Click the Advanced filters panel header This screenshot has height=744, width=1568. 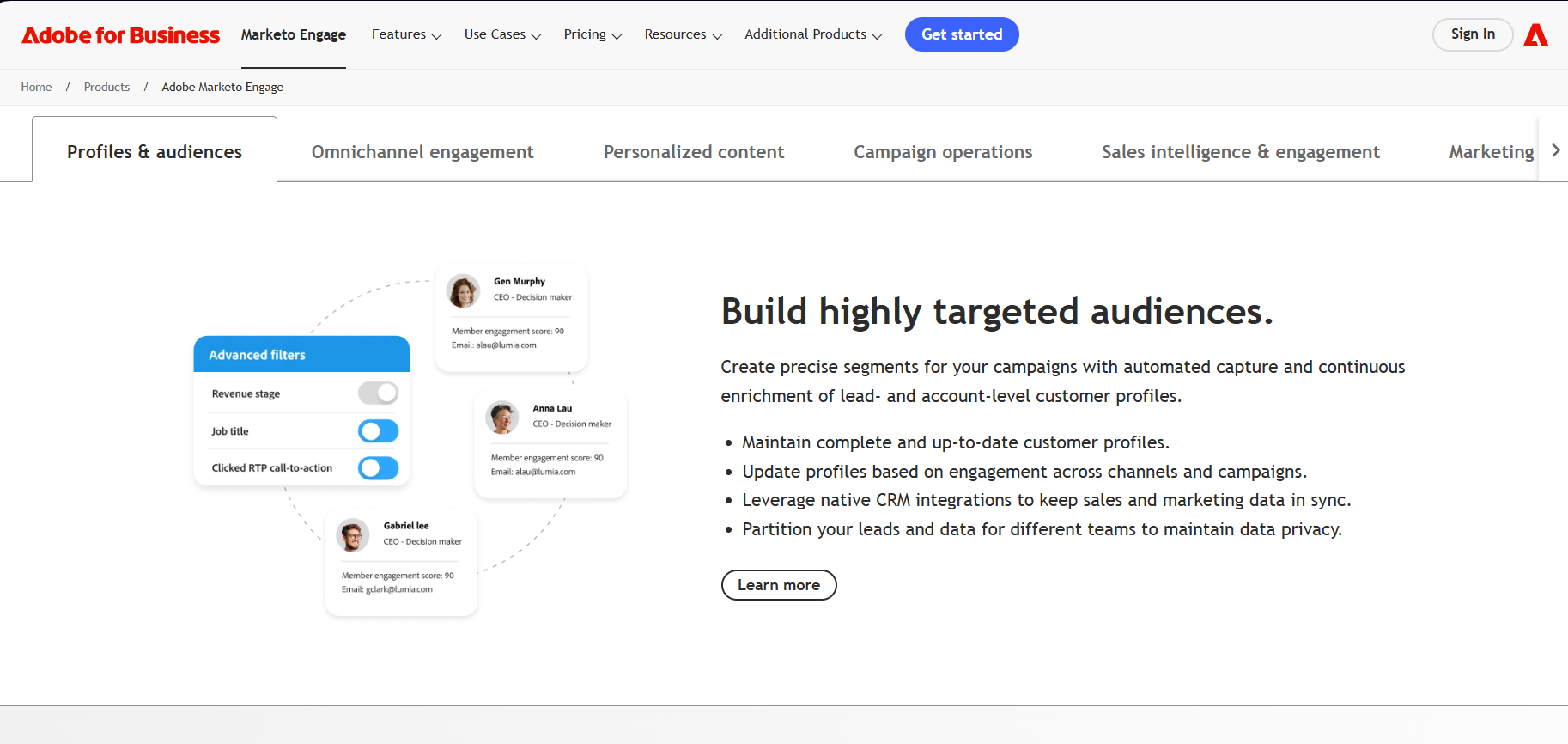click(x=301, y=354)
